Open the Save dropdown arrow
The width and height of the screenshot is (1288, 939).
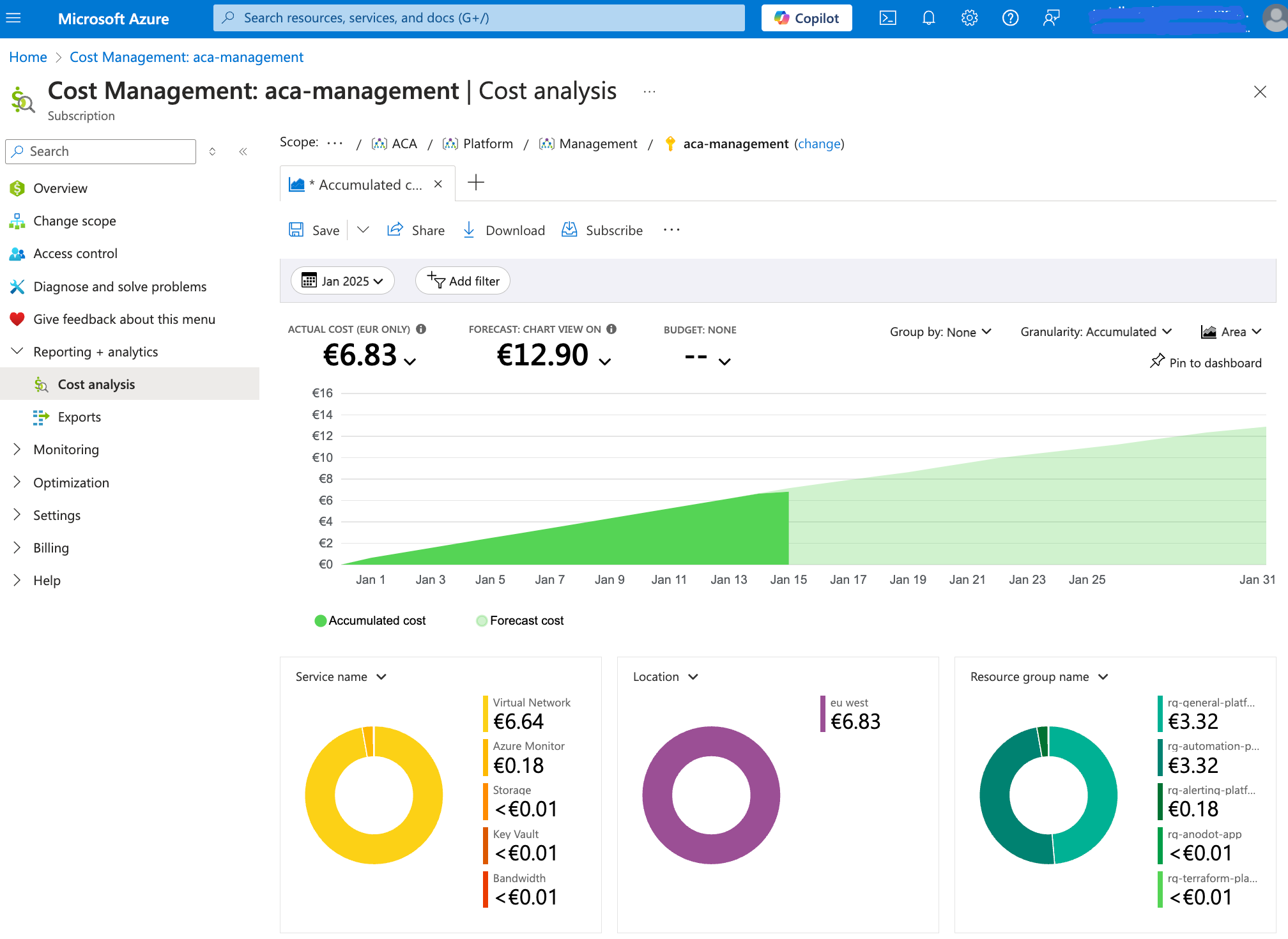pos(363,230)
